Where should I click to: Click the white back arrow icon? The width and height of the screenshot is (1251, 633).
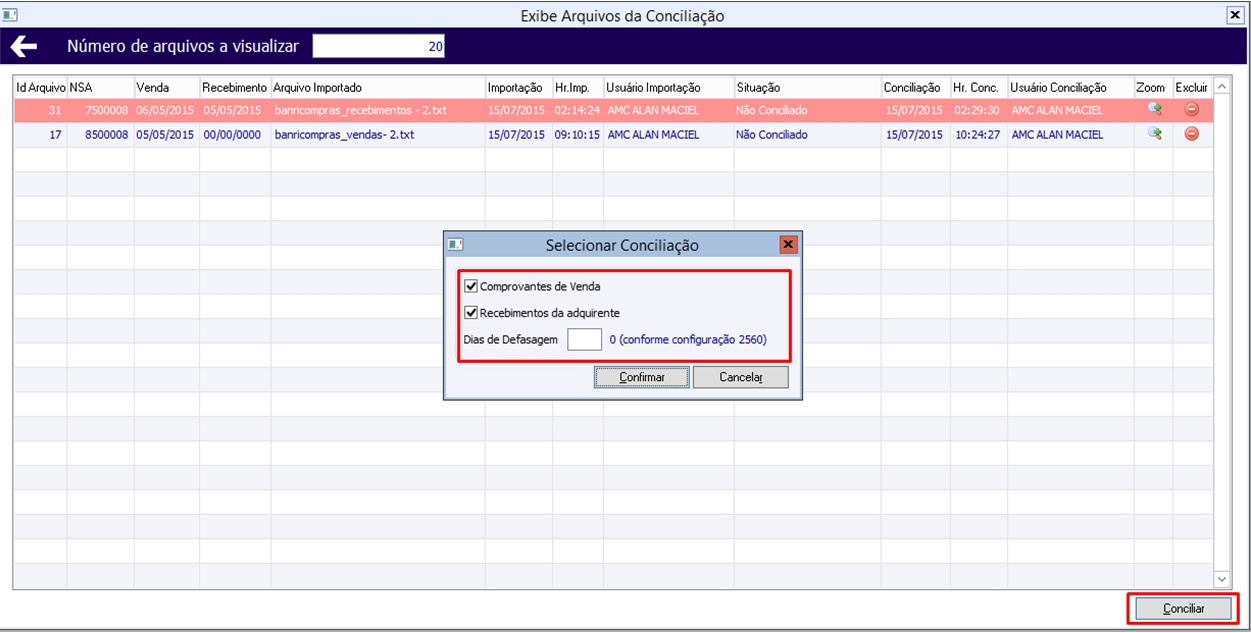tap(24, 47)
